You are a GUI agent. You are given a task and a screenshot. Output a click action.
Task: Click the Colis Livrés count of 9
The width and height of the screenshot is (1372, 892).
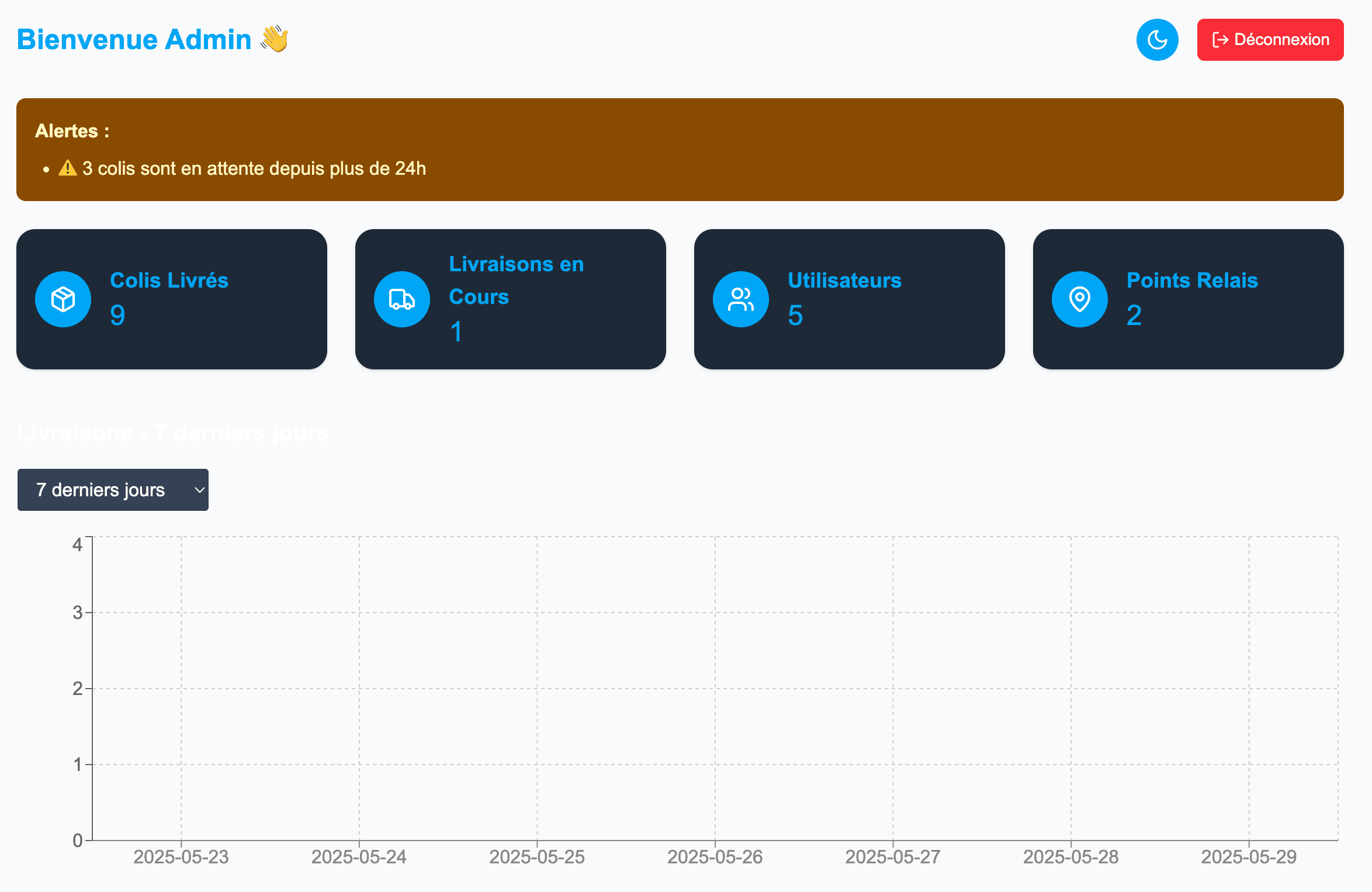117,316
